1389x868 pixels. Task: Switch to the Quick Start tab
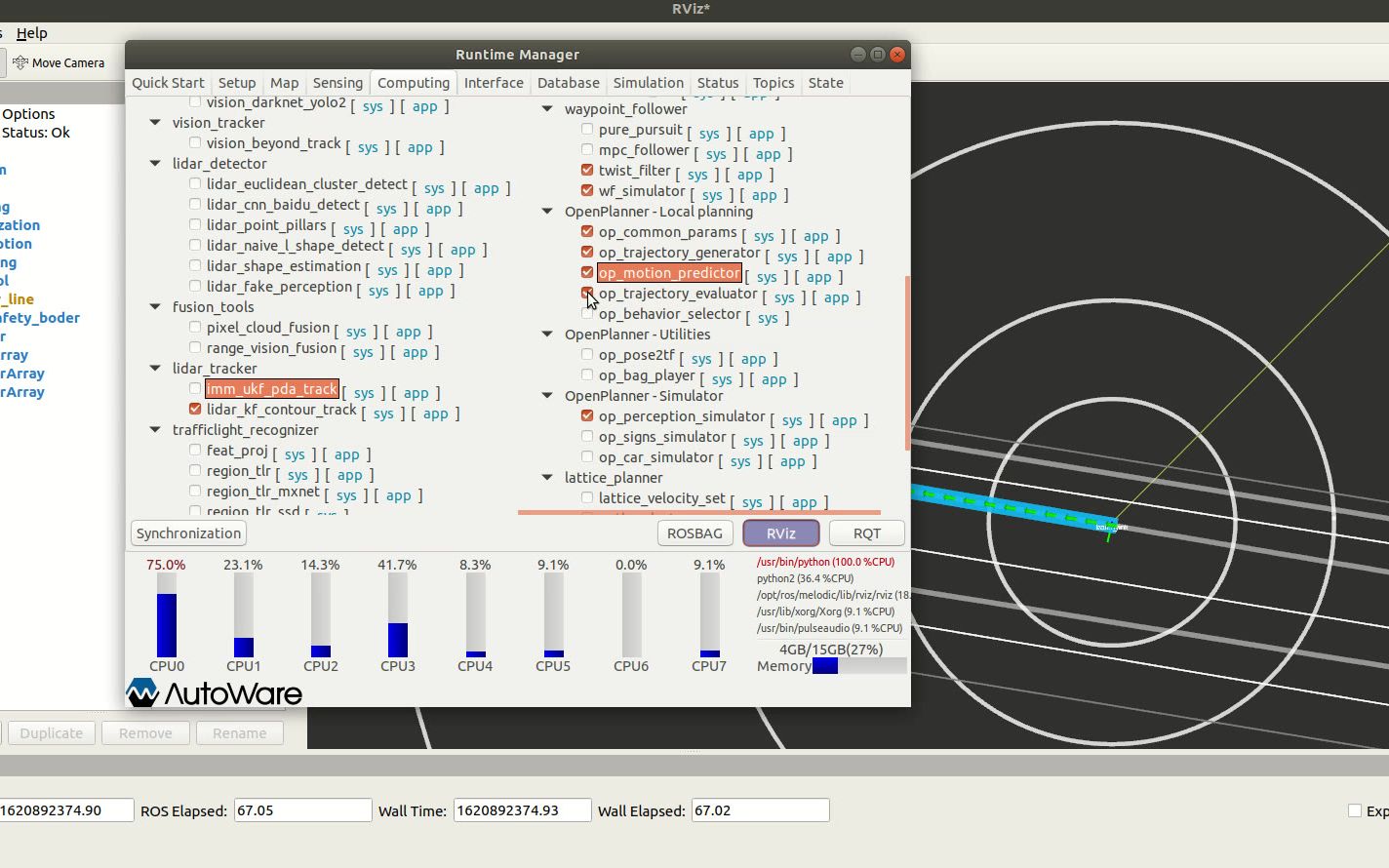click(168, 83)
